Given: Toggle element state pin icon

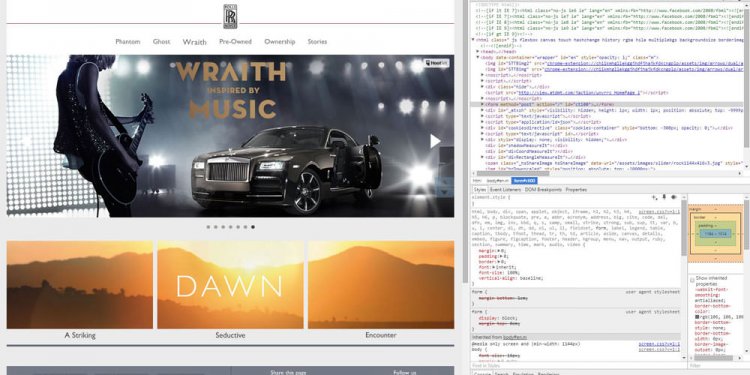Looking at the screenshot, I should (664, 197).
